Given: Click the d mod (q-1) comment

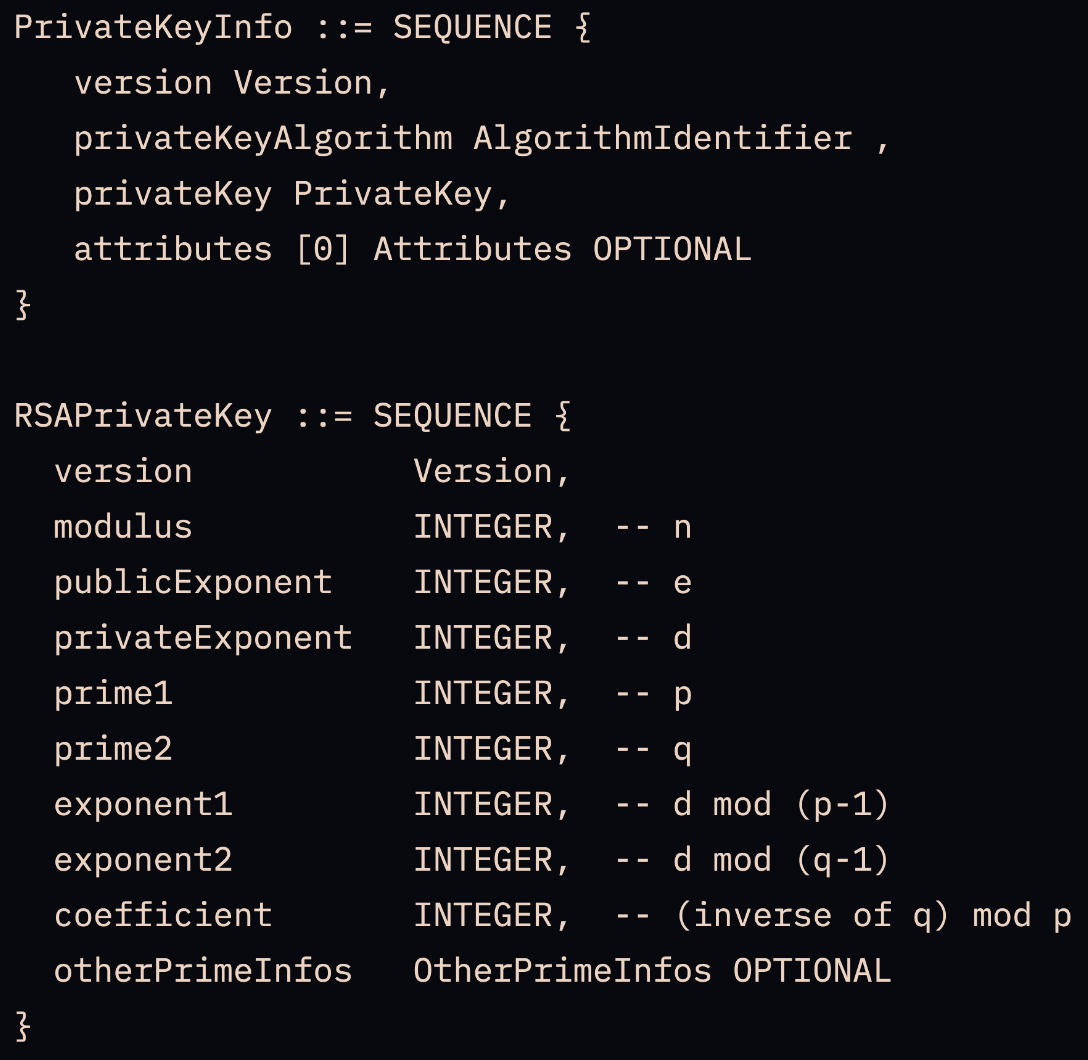Looking at the screenshot, I should pos(781,860).
